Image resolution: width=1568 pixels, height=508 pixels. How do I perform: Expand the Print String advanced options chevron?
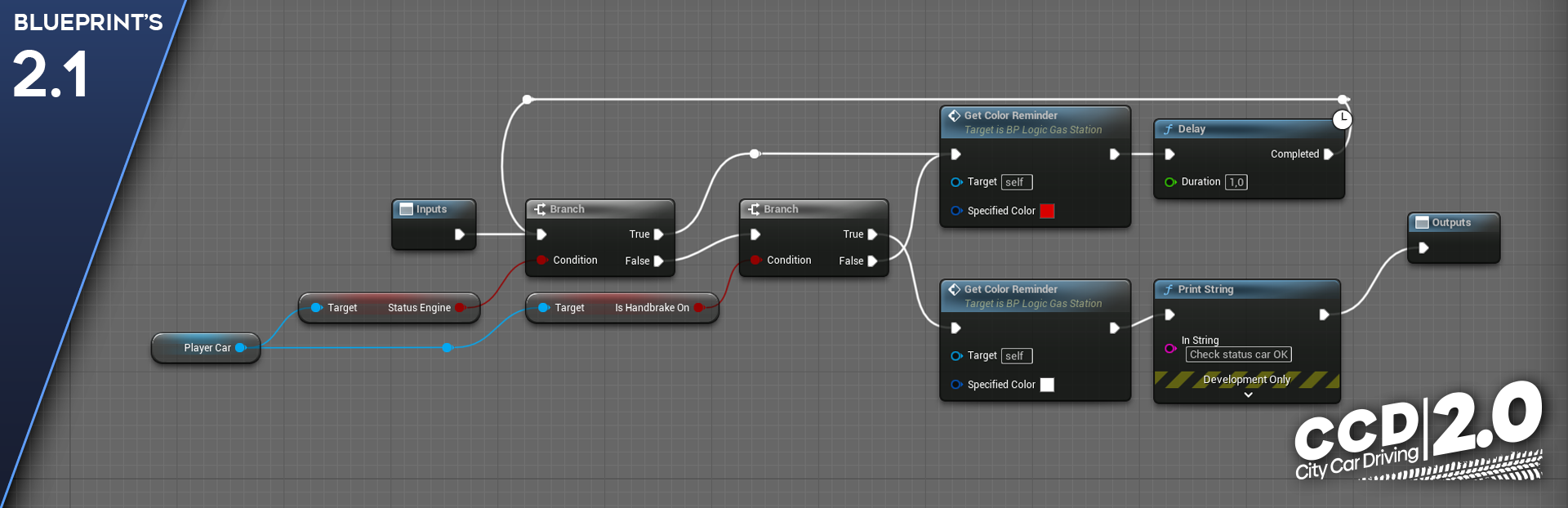coord(1248,395)
